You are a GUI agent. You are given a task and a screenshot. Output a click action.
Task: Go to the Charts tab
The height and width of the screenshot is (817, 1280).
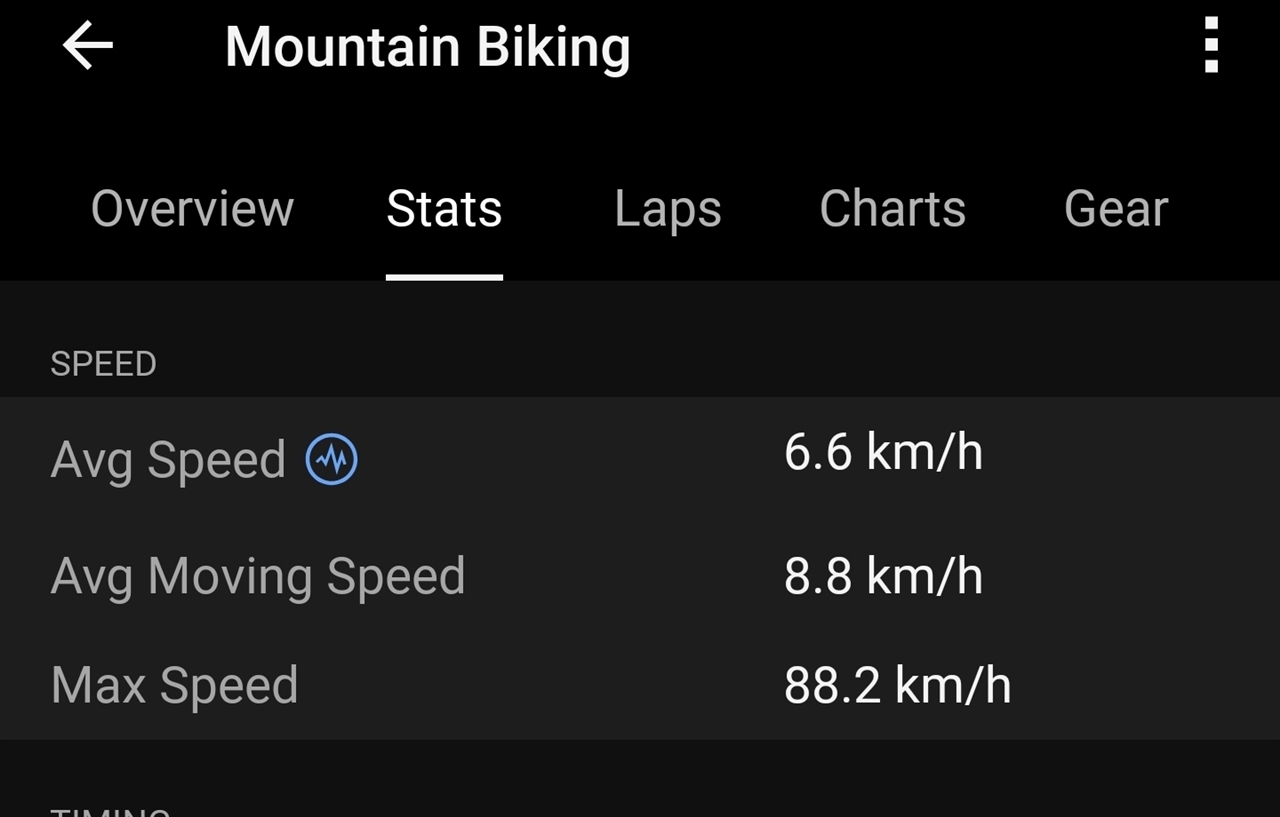(x=892, y=209)
